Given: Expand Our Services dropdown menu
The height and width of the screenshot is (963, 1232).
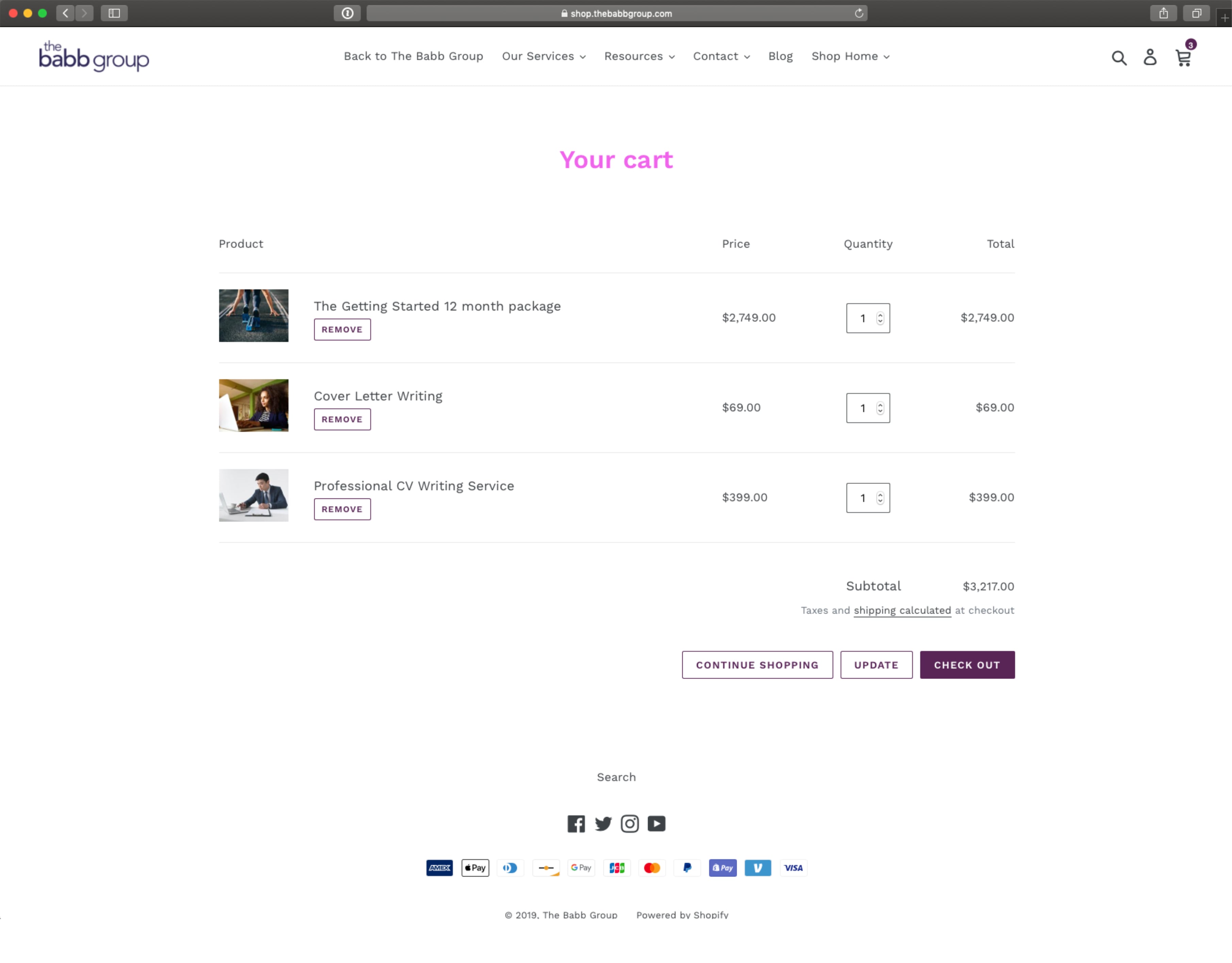Looking at the screenshot, I should [x=544, y=56].
